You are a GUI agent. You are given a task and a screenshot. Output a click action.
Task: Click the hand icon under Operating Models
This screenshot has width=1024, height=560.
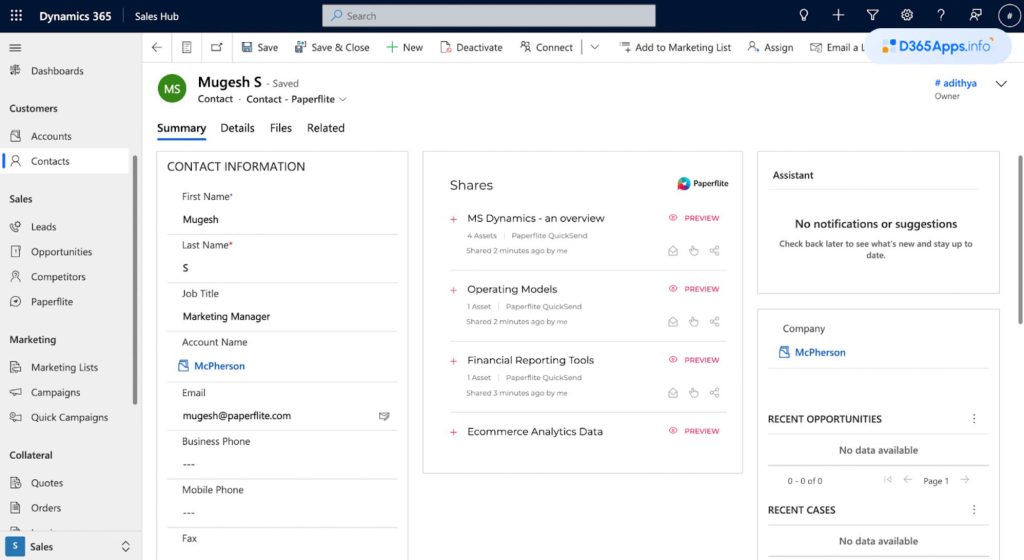click(694, 322)
